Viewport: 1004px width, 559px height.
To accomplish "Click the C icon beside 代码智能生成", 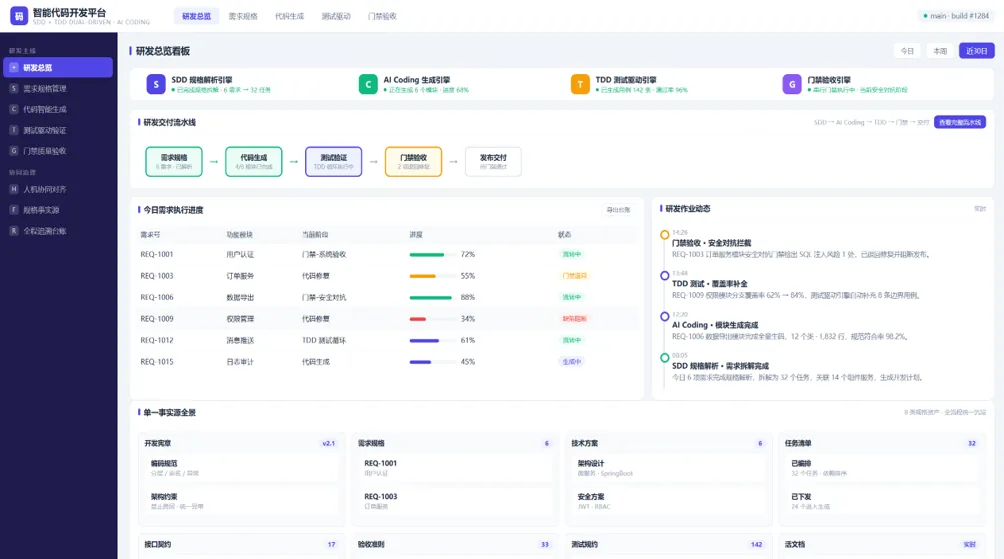I will (x=13, y=109).
